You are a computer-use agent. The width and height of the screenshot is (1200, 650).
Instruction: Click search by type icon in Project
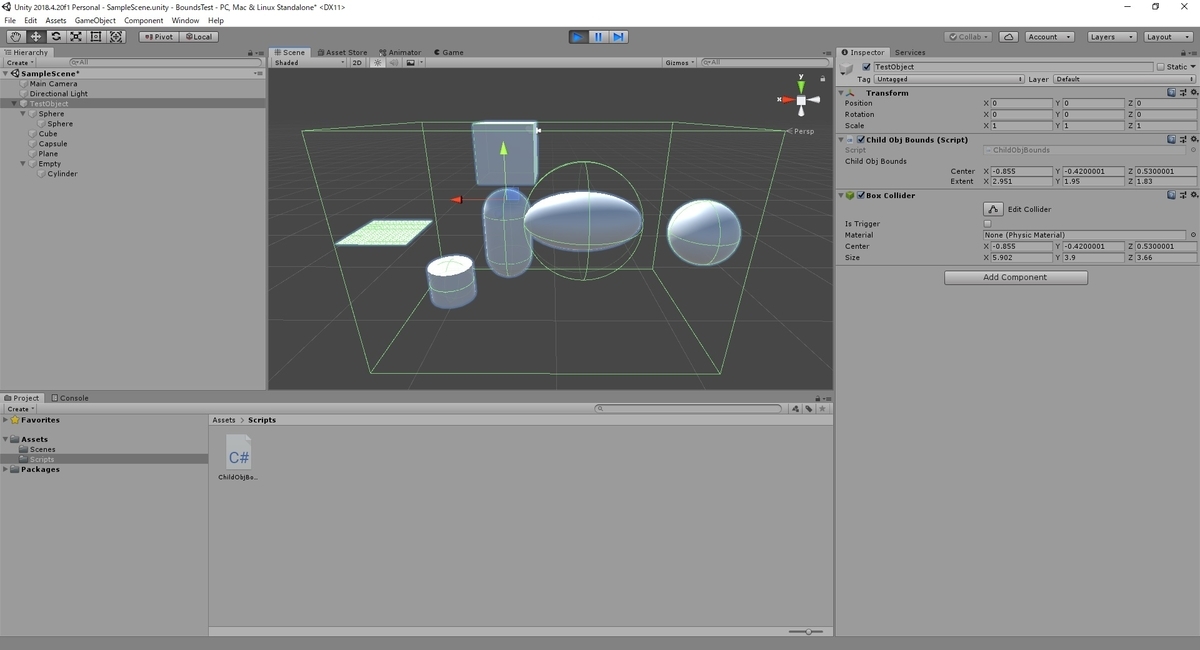(x=796, y=408)
